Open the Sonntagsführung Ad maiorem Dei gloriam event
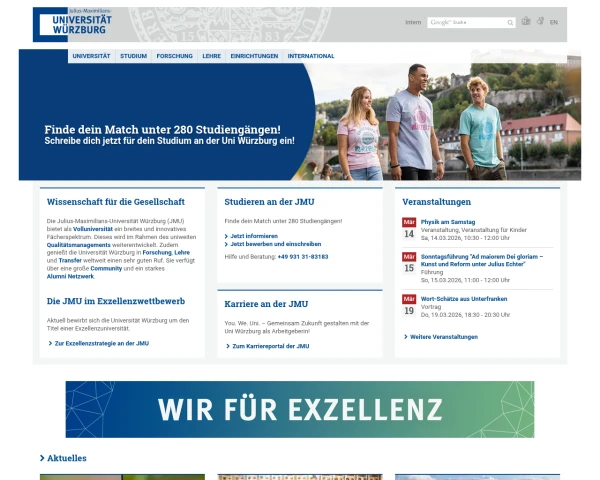600x480 pixels. (x=482, y=260)
